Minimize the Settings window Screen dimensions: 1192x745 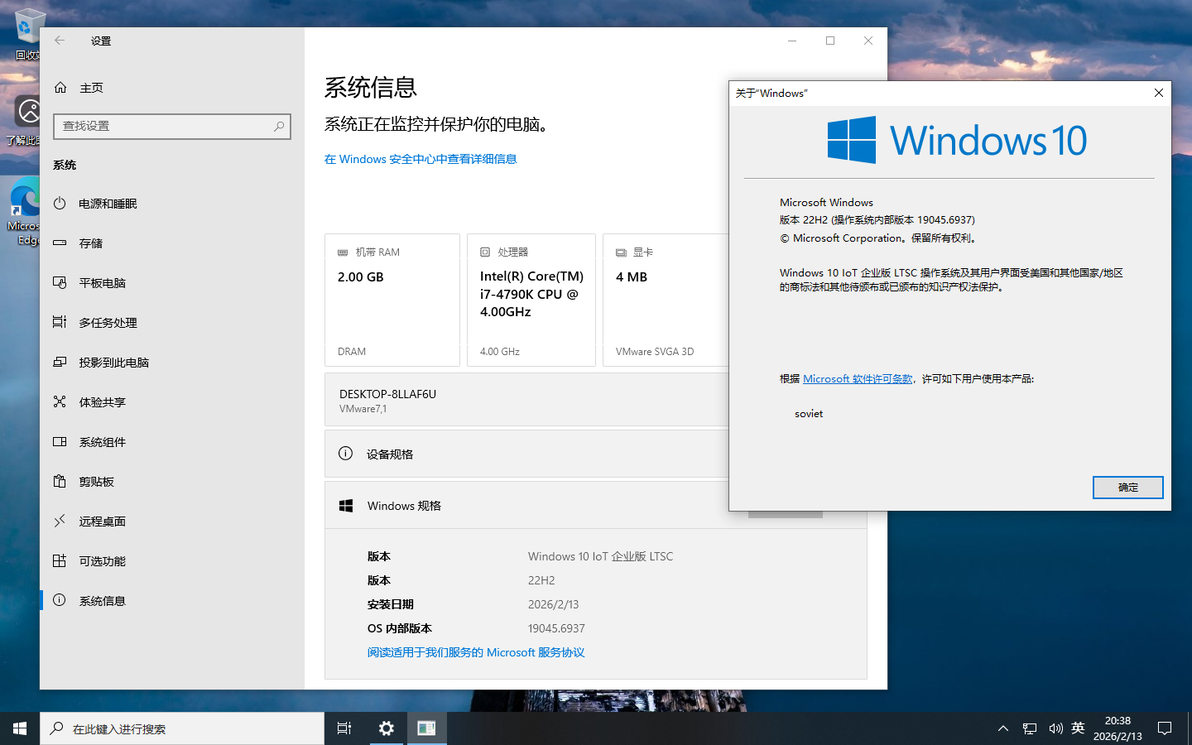(792, 41)
